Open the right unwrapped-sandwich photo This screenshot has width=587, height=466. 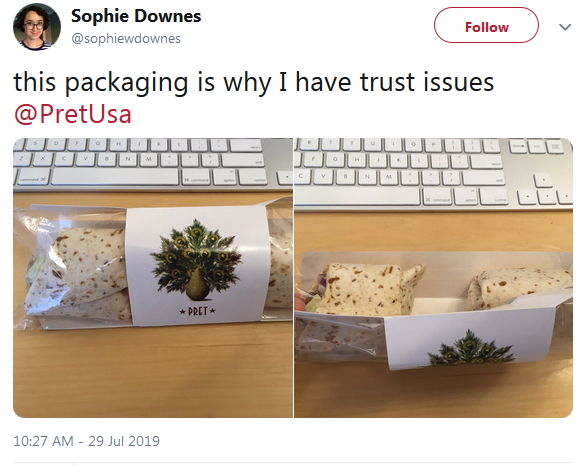(x=434, y=278)
